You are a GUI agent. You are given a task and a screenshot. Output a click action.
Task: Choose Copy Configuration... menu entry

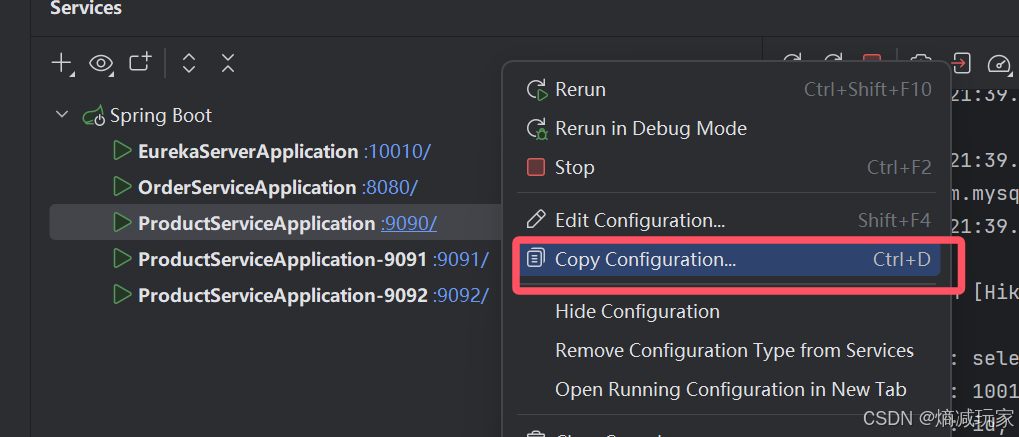(x=728, y=259)
